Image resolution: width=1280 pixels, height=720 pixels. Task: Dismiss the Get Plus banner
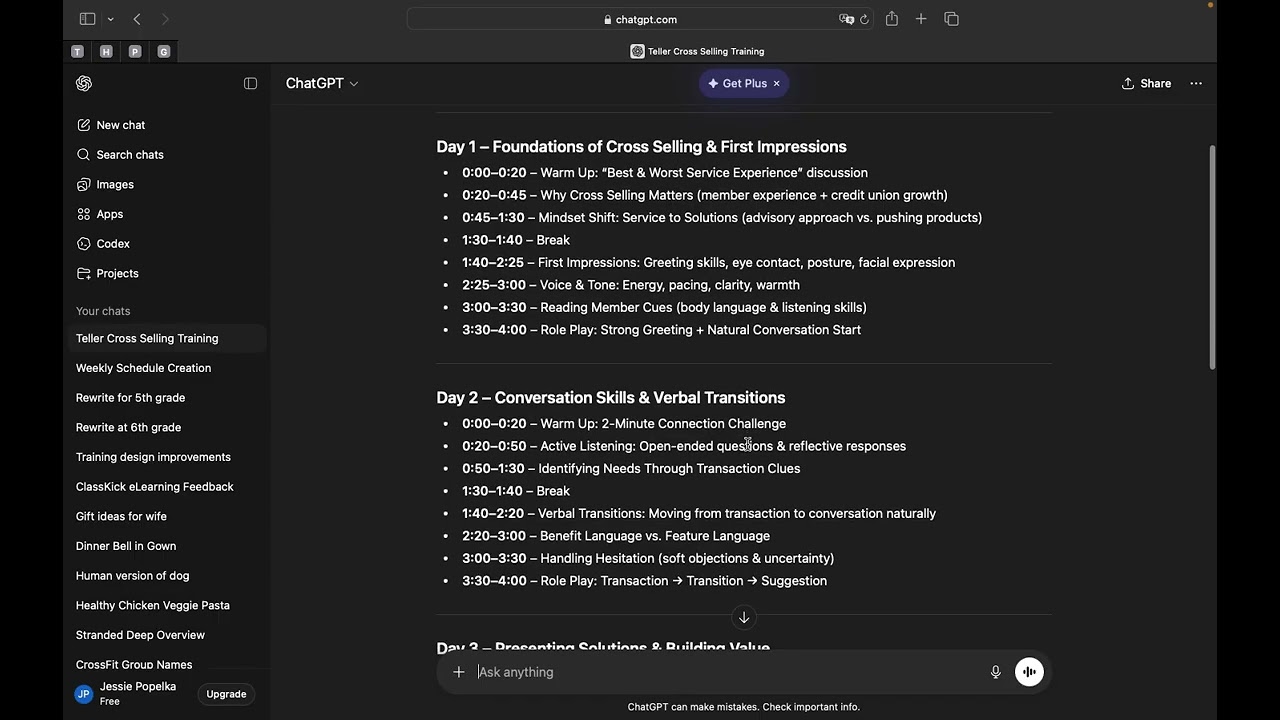point(777,84)
